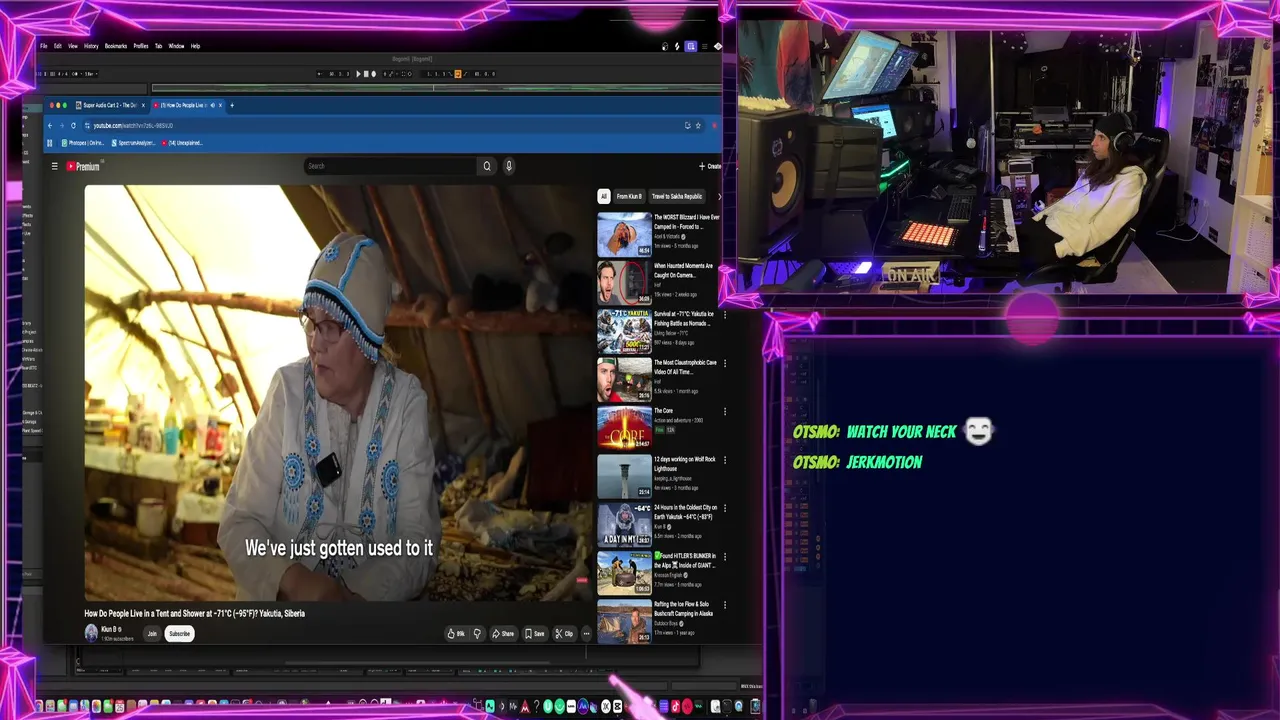
Task: Start DAW playback with the play button
Action: (358, 74)
